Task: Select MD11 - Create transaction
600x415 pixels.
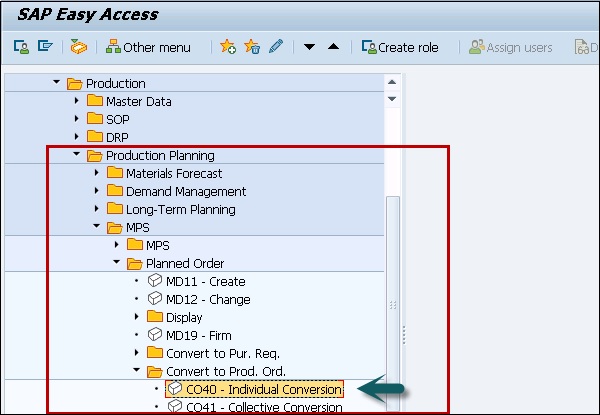Action: pos(205,281)
